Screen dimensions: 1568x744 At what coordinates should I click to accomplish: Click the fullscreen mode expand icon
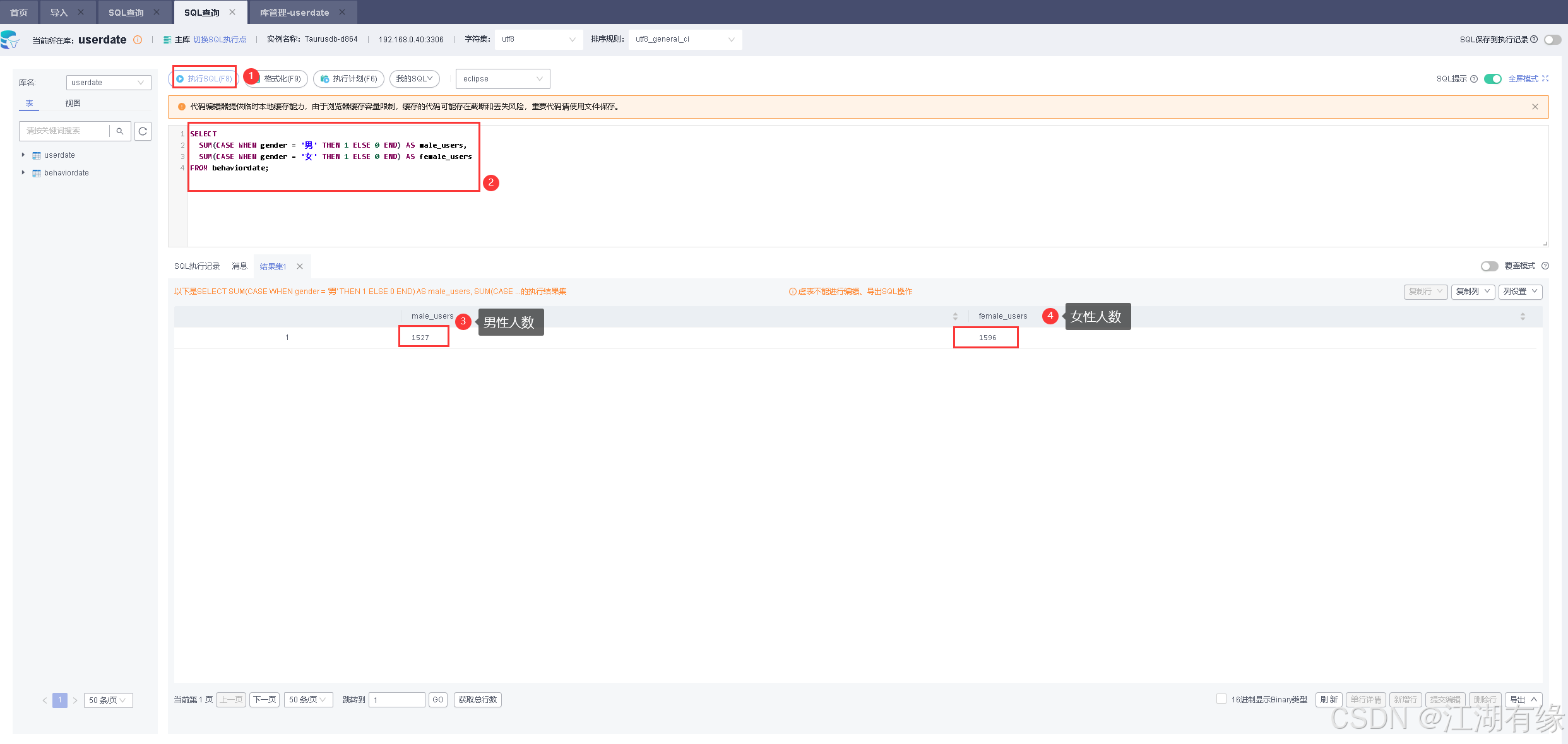pyautogui.click(x=1545, y=79)
